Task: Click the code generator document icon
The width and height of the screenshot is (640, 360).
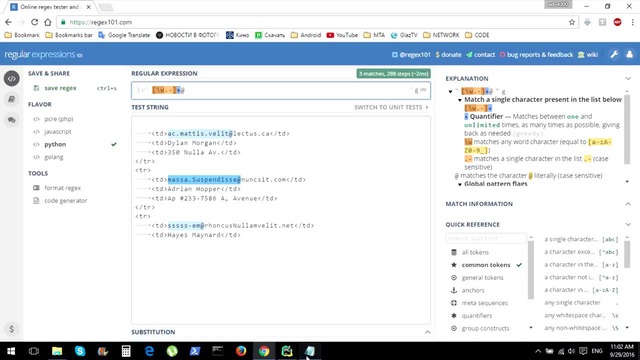Action: point(36,200)
